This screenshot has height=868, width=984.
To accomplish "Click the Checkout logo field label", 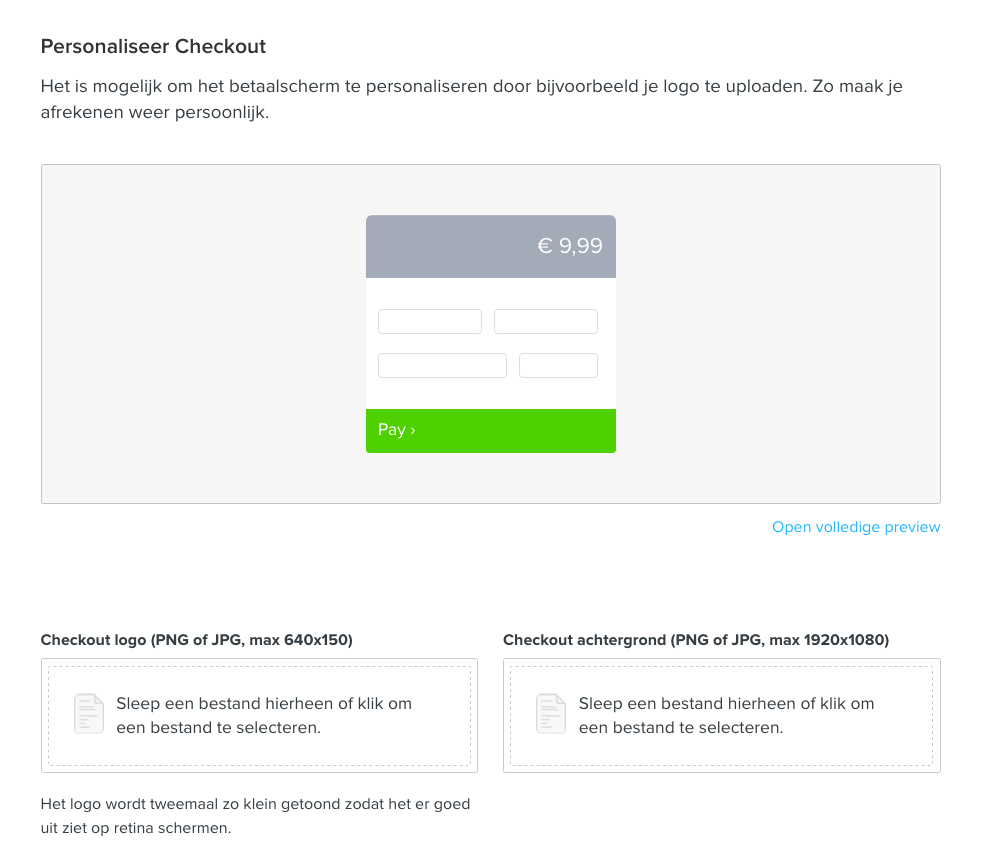I will 196,640.
